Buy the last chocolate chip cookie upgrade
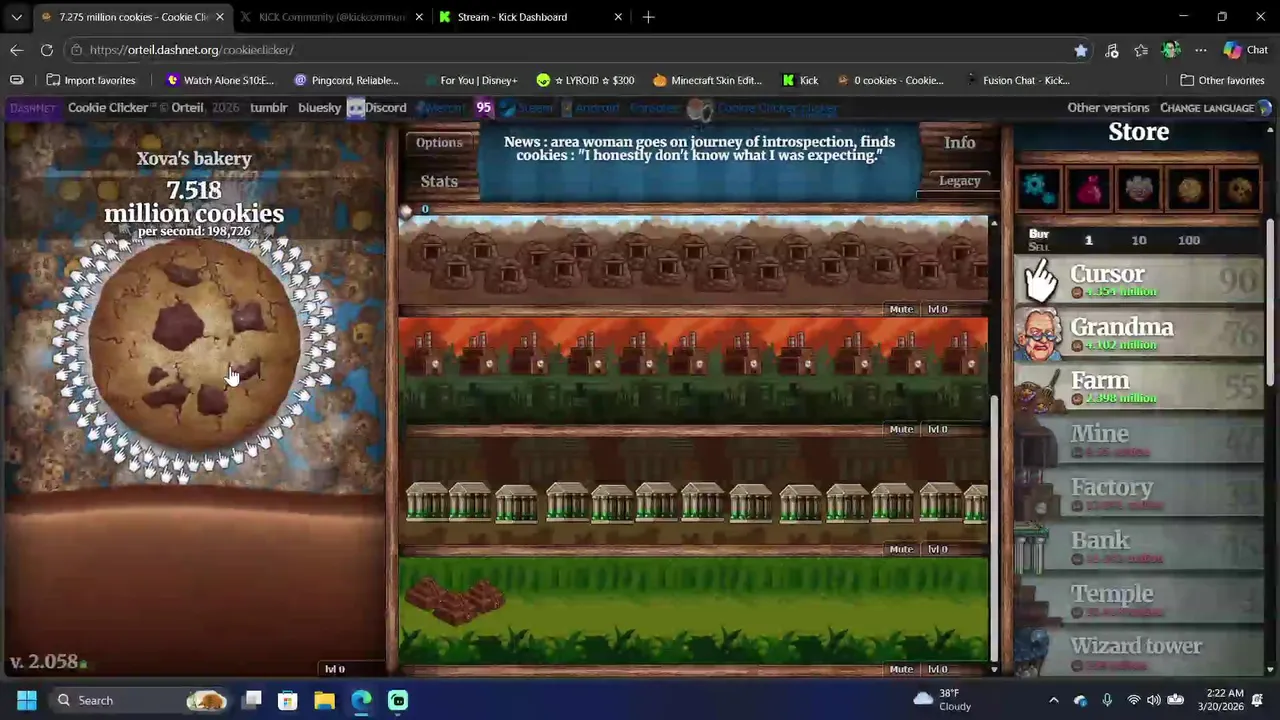 click(1238, 188)
